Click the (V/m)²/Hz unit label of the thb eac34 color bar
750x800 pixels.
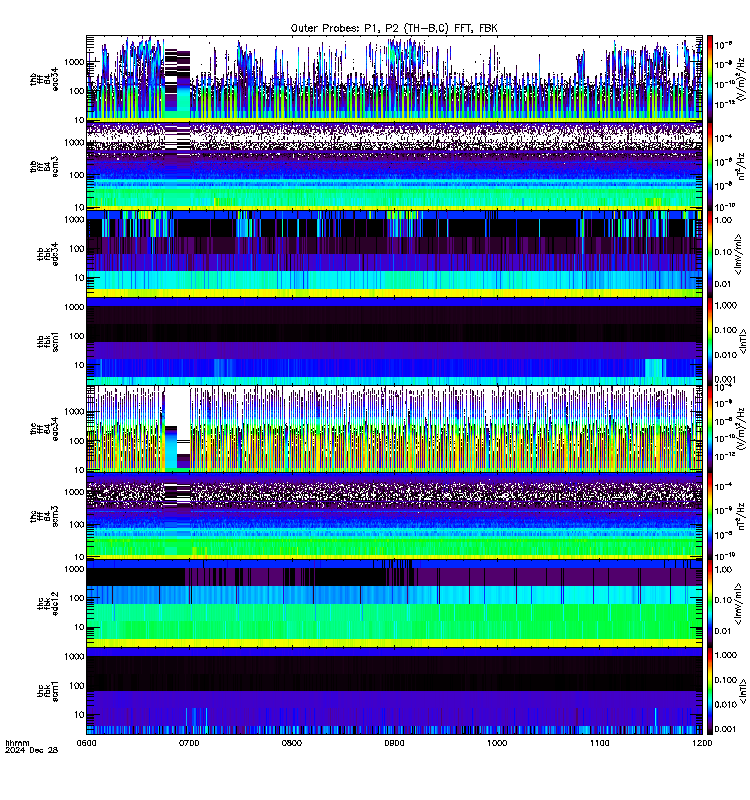742,78
